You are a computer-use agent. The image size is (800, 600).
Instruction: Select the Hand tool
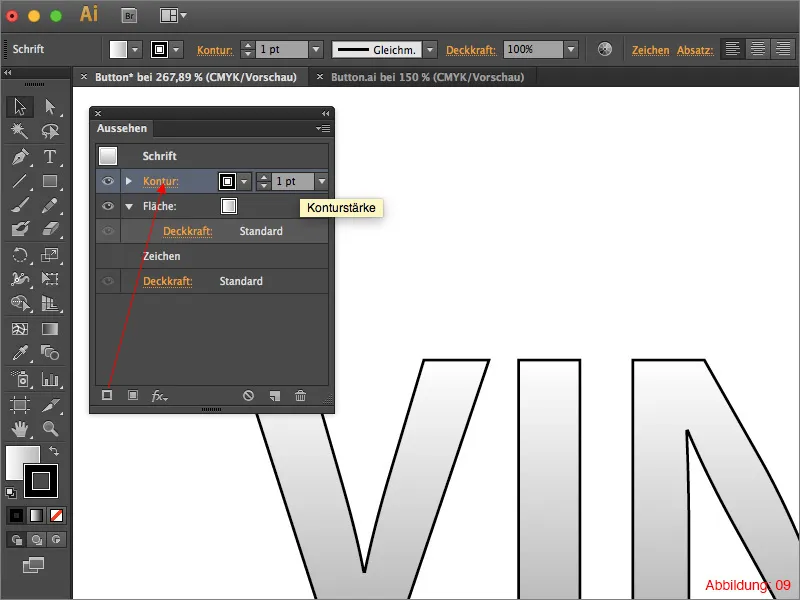pyautogui.click(x=20, y=429)
